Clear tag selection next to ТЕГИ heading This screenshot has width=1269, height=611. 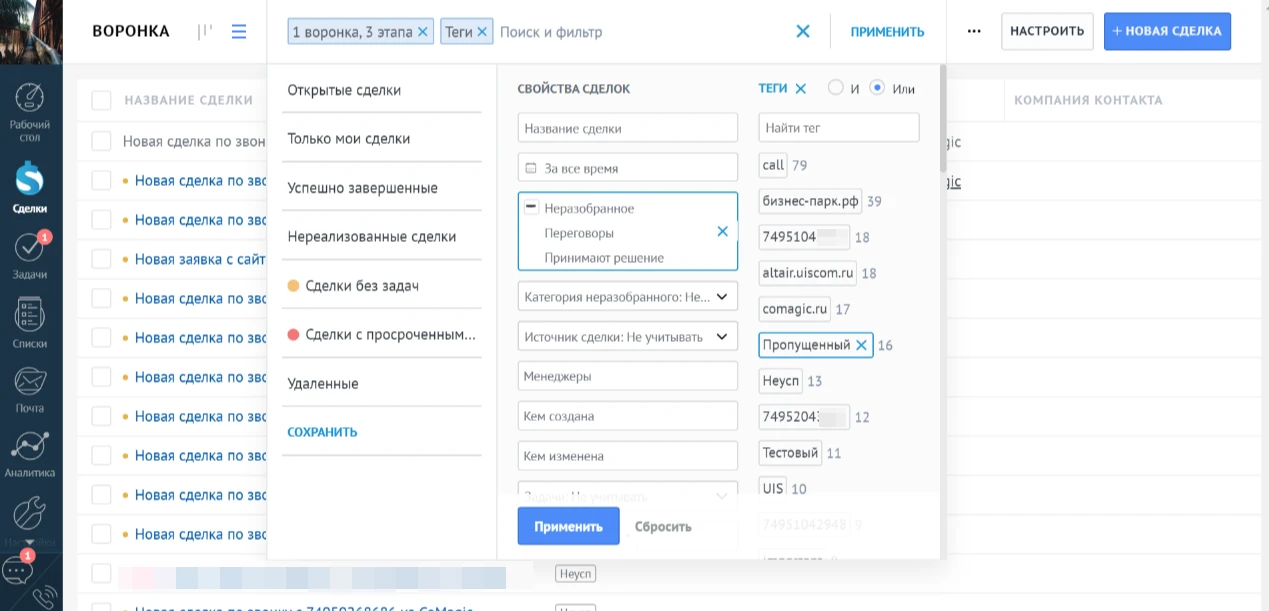point(800,89)
